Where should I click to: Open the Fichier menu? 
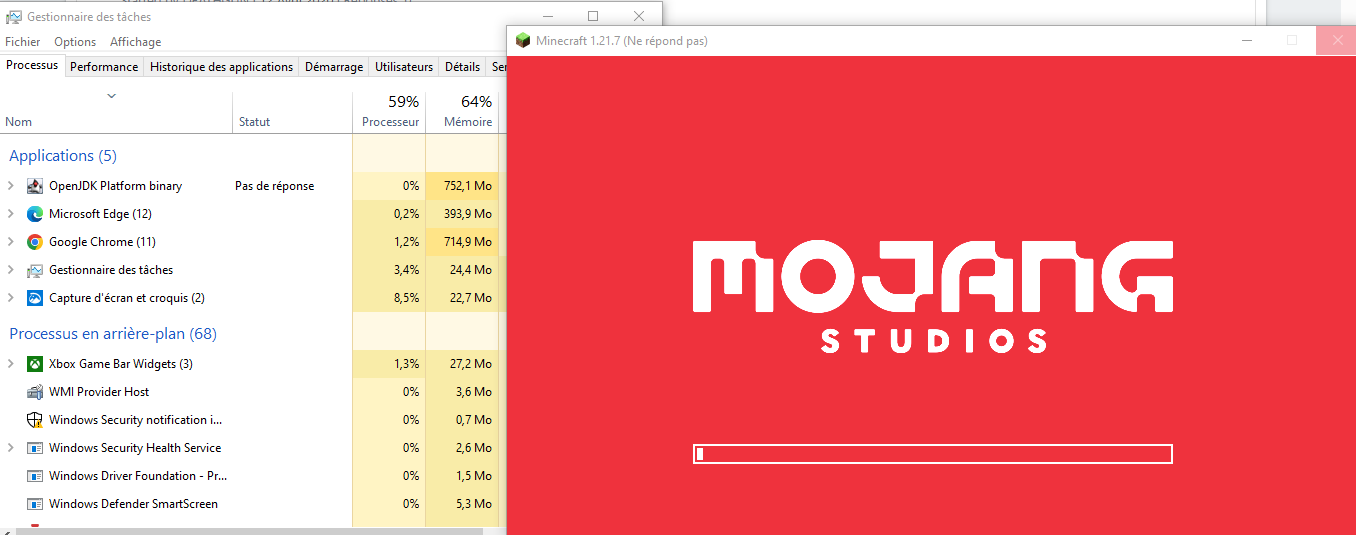(x=23, y=42)
